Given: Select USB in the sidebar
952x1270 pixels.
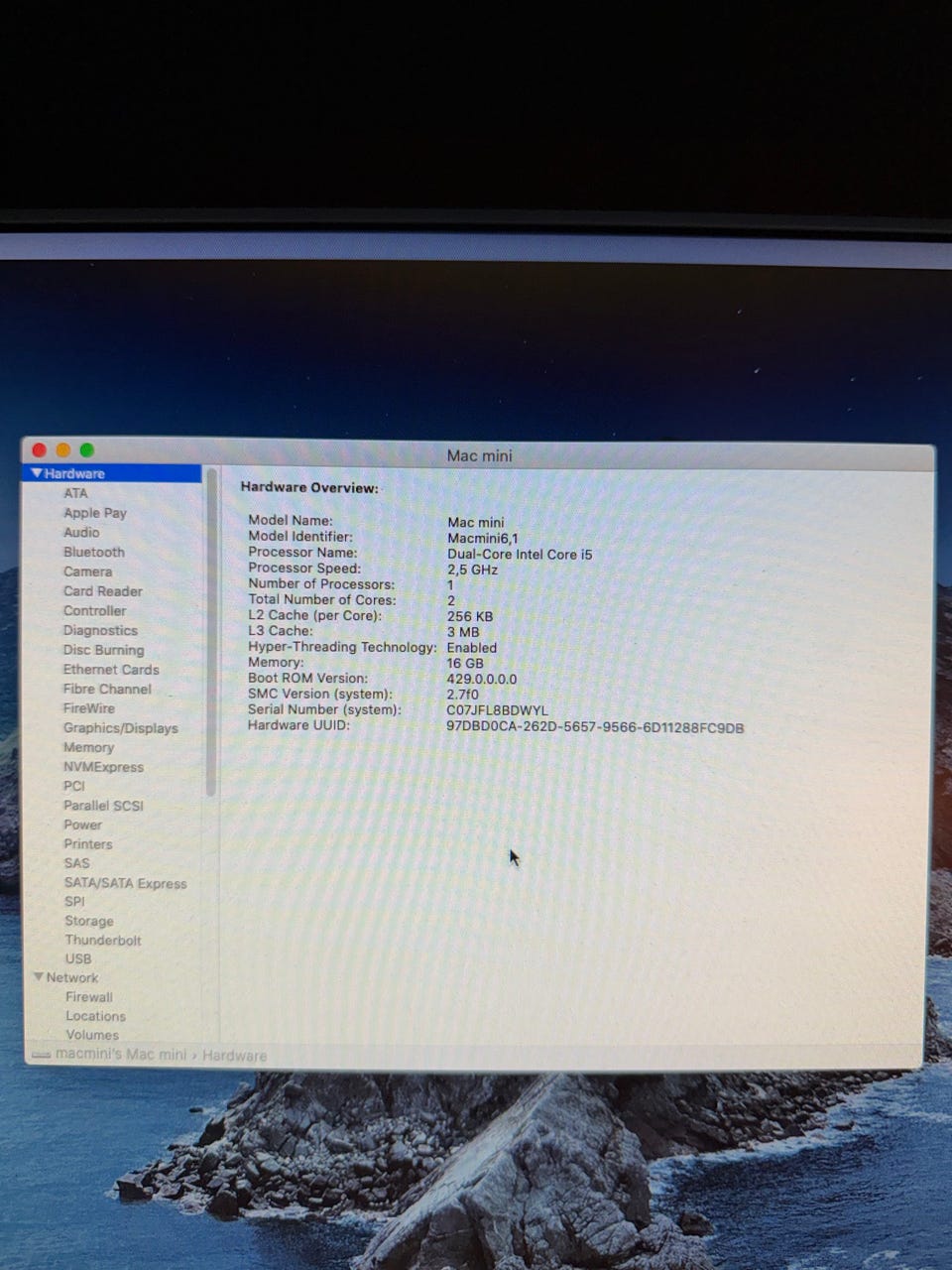Looking at the screenshot, I should [78, 959].
